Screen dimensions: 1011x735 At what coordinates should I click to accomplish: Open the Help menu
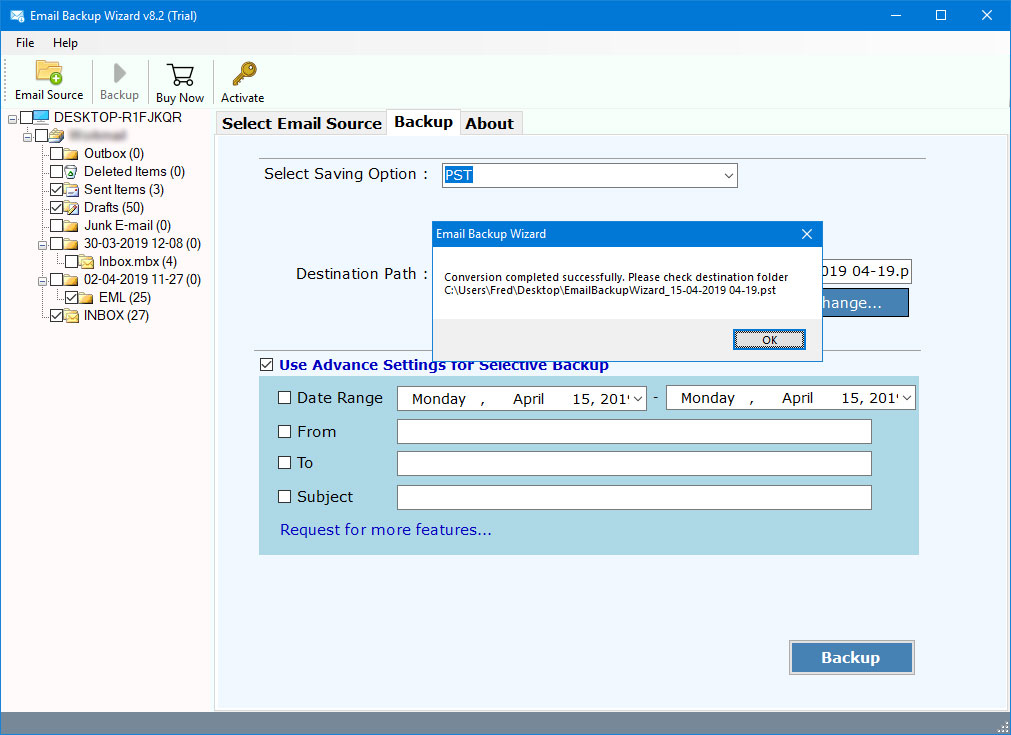[x=65, y=43]
